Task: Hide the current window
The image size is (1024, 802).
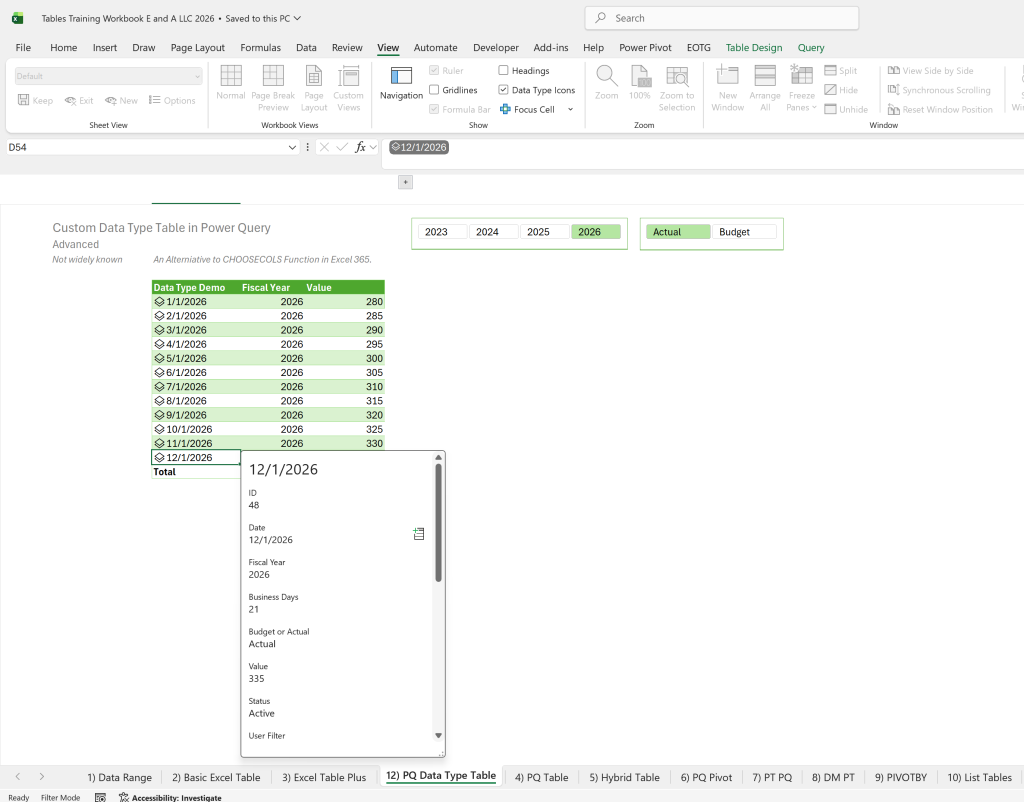Action: click(x=840, y=90)
